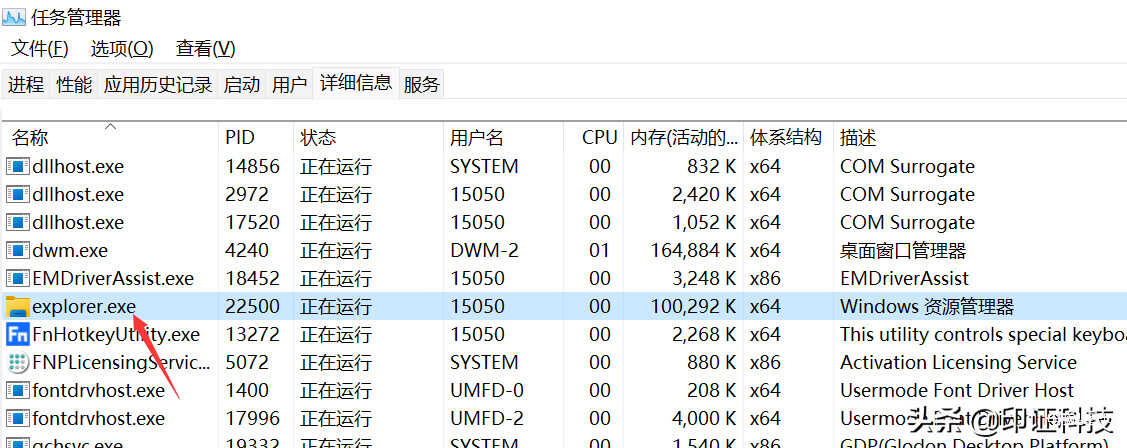The image size is (1127, 448).
Task: Click the UMFD-2 user name cell
Action: 487,419
